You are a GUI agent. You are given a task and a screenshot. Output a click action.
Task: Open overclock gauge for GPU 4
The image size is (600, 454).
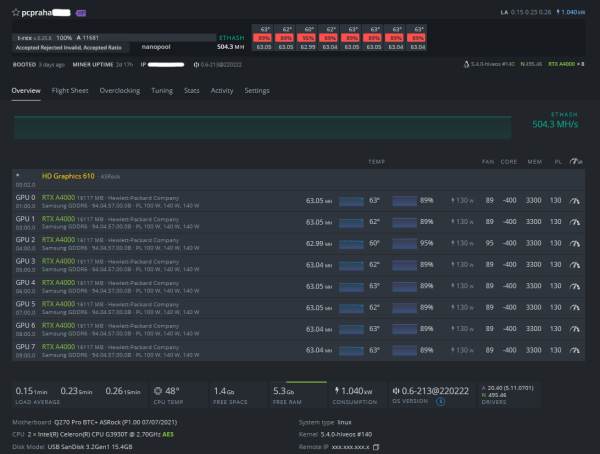coord(574,285)
